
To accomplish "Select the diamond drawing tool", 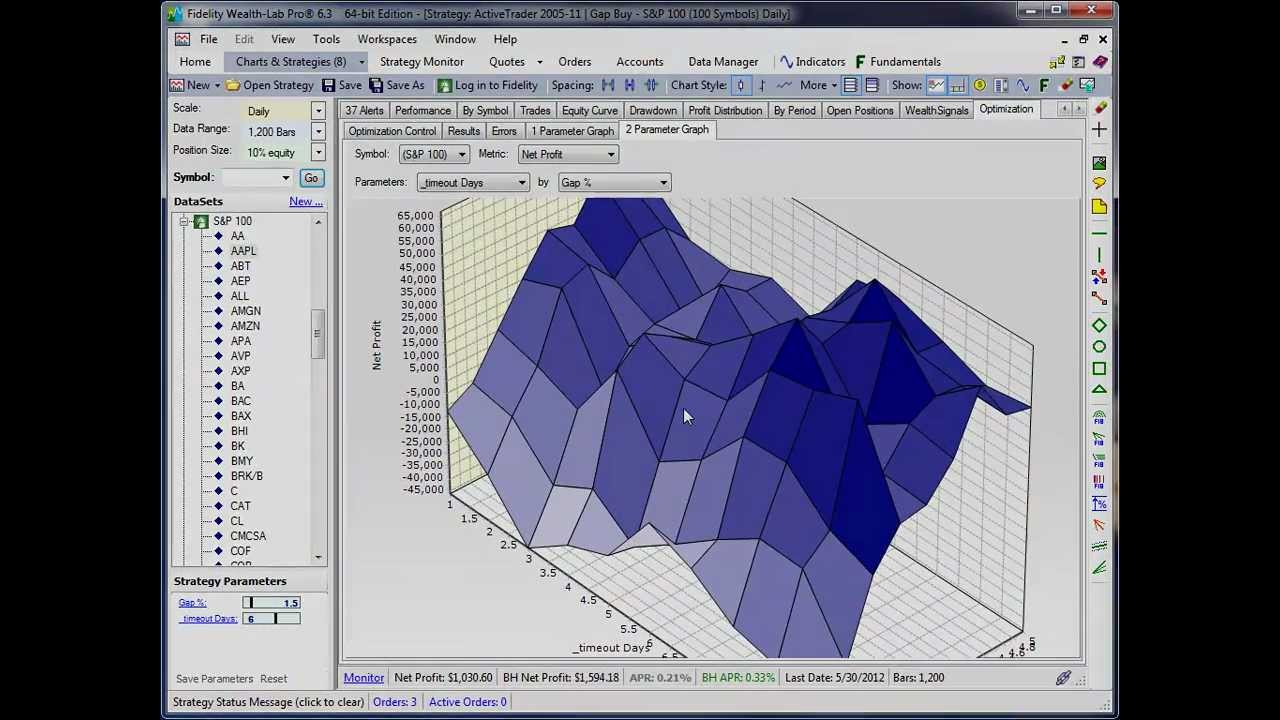I will point(1099,326).
